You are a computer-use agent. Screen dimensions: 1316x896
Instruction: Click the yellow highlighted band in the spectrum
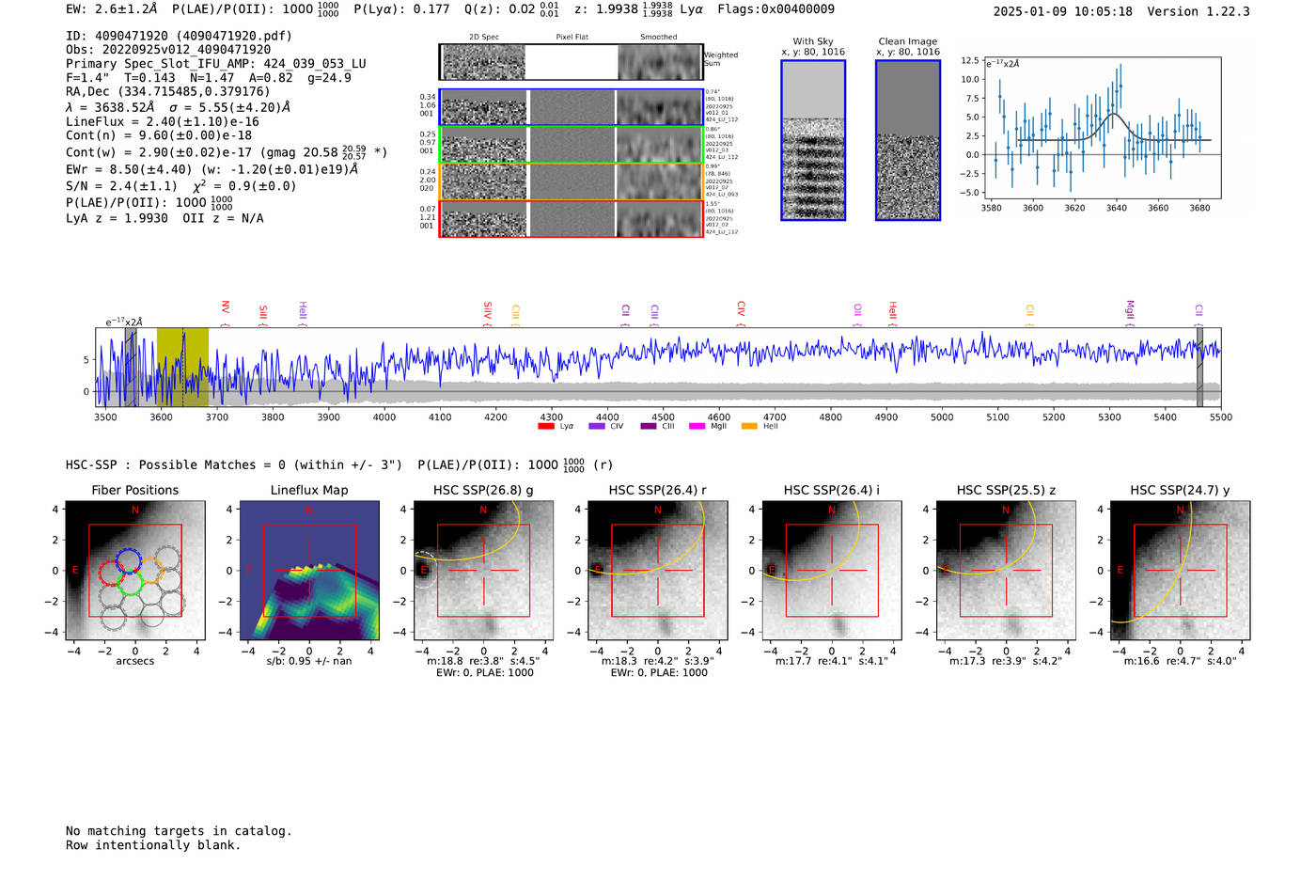pos(182,367)
